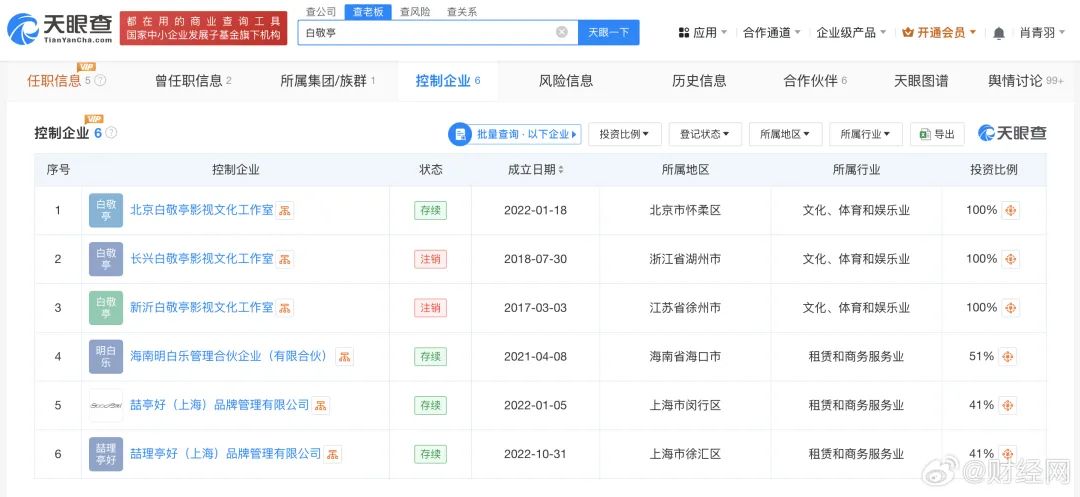1080x497 pixels.
Task: Click the structure icon beside 海南明白乐管理合伙企业
Action: (344, 357)
